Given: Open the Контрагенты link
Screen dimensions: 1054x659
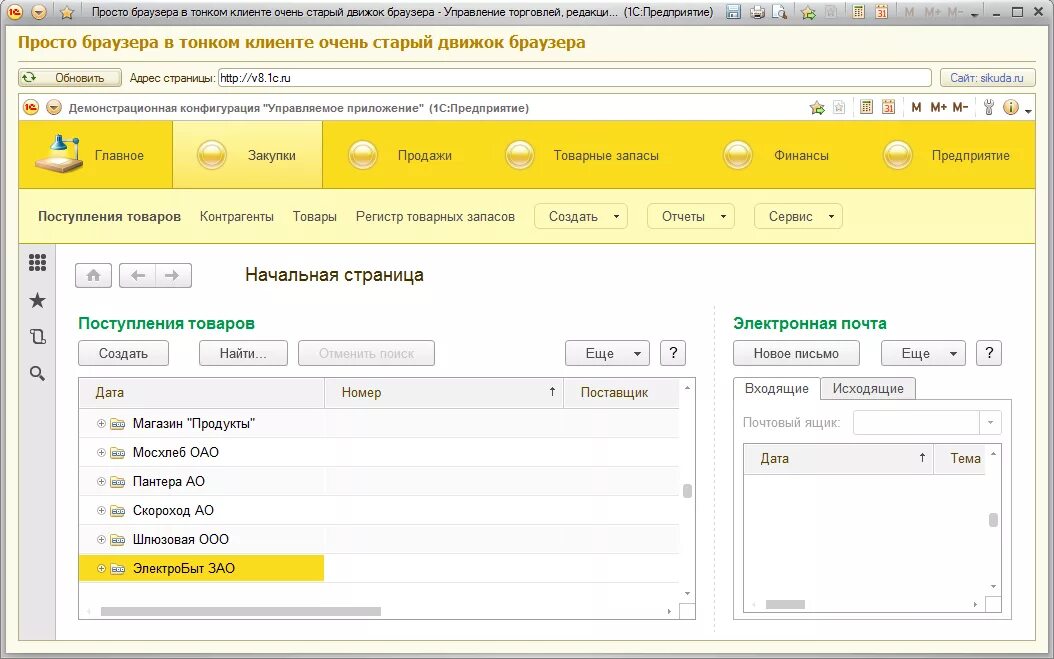Looking at the screenshot, I should pos(237,217).
